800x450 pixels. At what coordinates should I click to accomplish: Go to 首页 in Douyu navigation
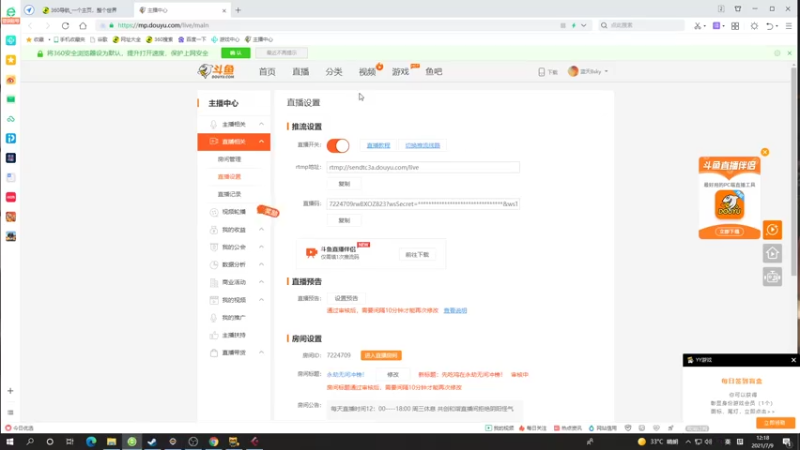[x=267, y=72]
